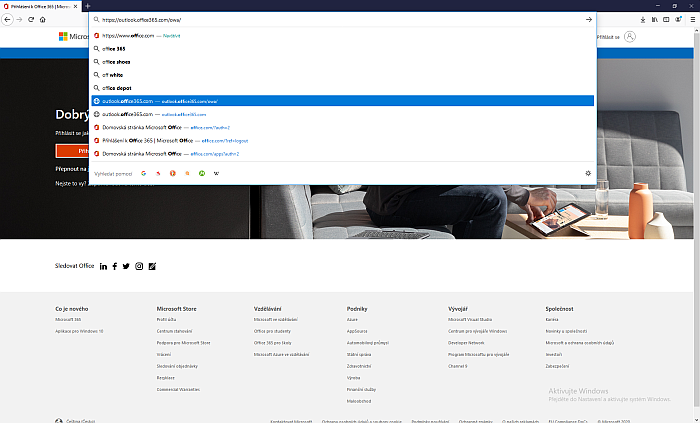Image resolution: width=700 pixels, height=423 pixels.
Task: Close the Office 365 sign-in tab
Action: coord(75,6)
